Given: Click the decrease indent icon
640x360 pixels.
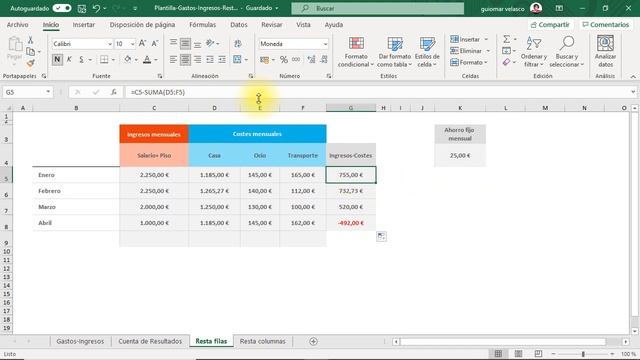Looking at the screenshot, I should click(x=210, y=60).
